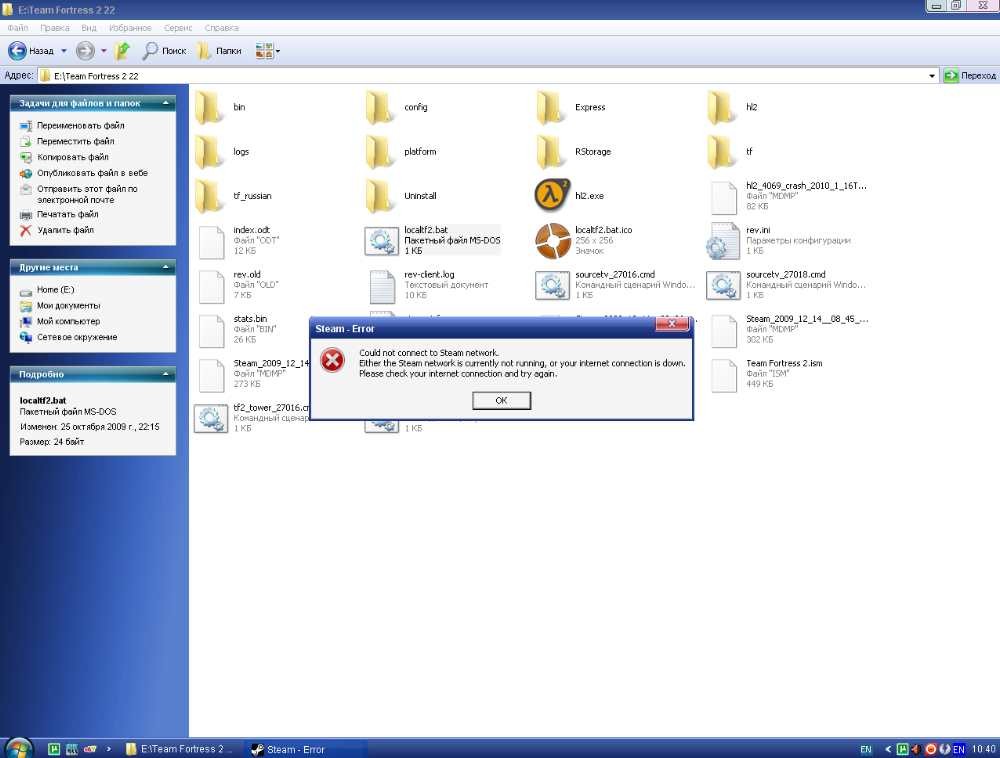Collapse the Подробно details panel
Screen dimensions: 1000x758
click(166, 374)
